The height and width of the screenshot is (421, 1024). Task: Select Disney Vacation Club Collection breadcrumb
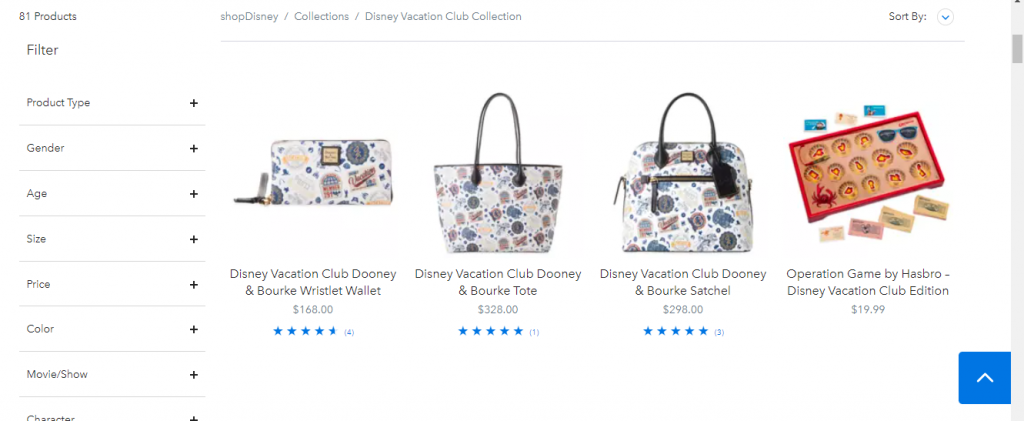click(443, 16)
